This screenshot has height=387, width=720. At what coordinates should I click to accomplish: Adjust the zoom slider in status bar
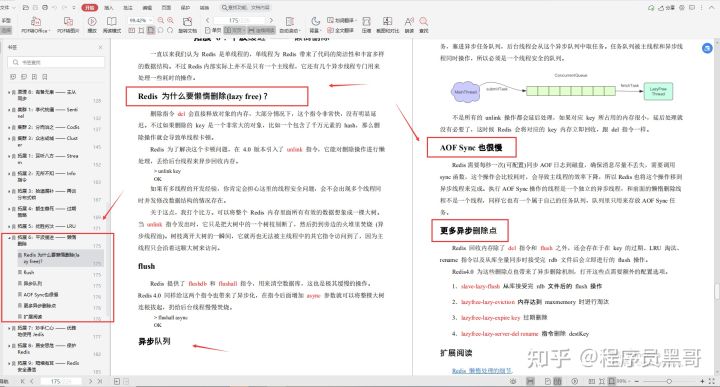click(669, 381)
